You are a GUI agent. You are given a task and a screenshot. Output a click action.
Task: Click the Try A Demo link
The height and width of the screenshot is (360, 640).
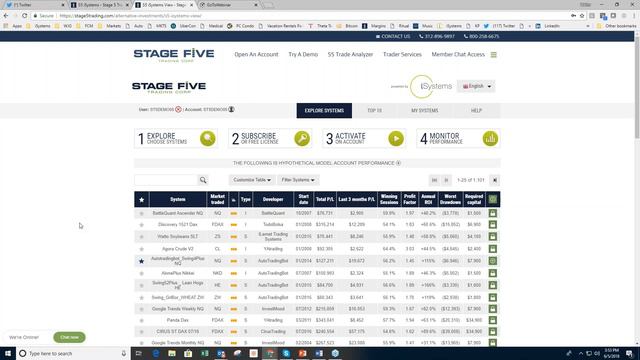[303, 55]
